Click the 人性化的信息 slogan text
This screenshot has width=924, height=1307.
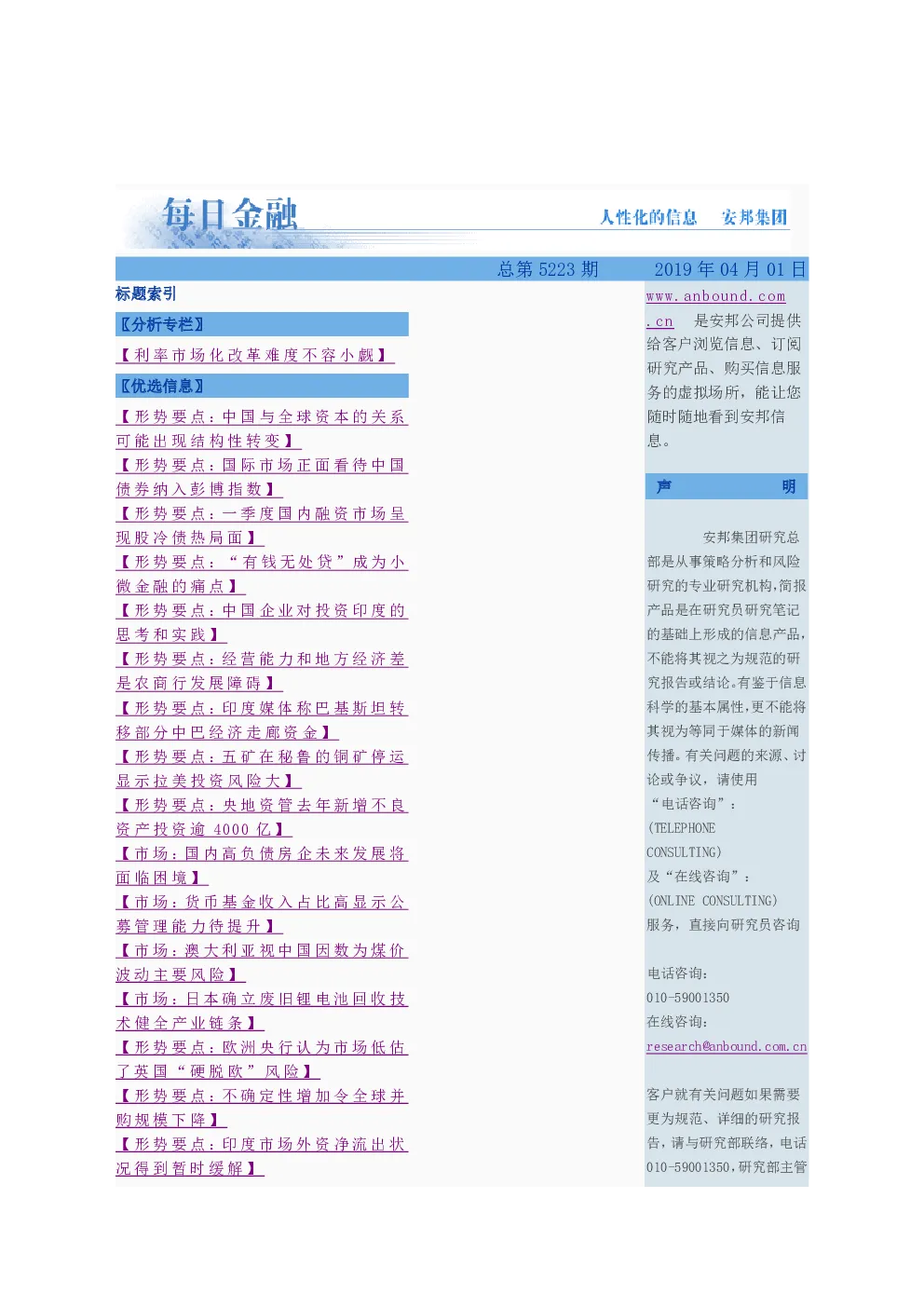tap(648, 217)
